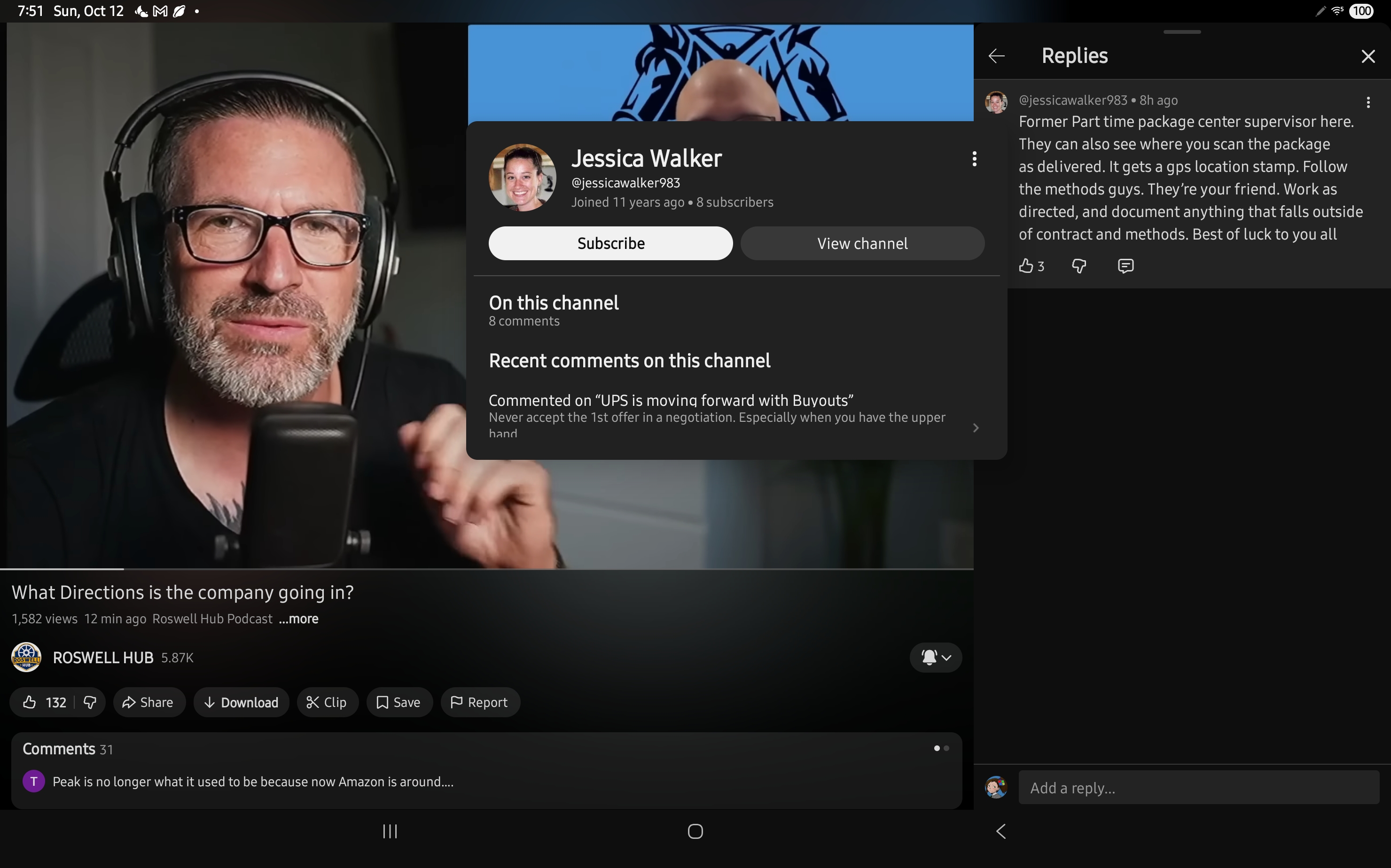Create a Clip of the video
The height and width of the screenshot is (868, 1391).
click(x=328, y=702)
